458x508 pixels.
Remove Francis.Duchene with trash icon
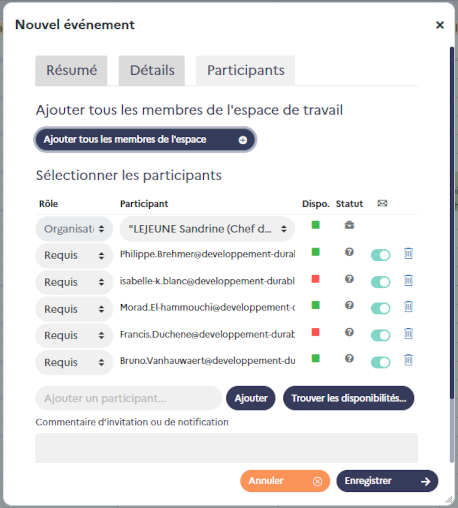pyautogui.click(x=408, y=334)
